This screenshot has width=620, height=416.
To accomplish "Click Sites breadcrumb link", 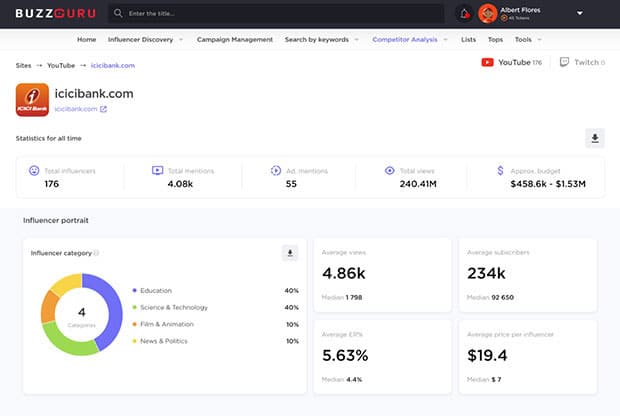I will [x=23, y=66].
